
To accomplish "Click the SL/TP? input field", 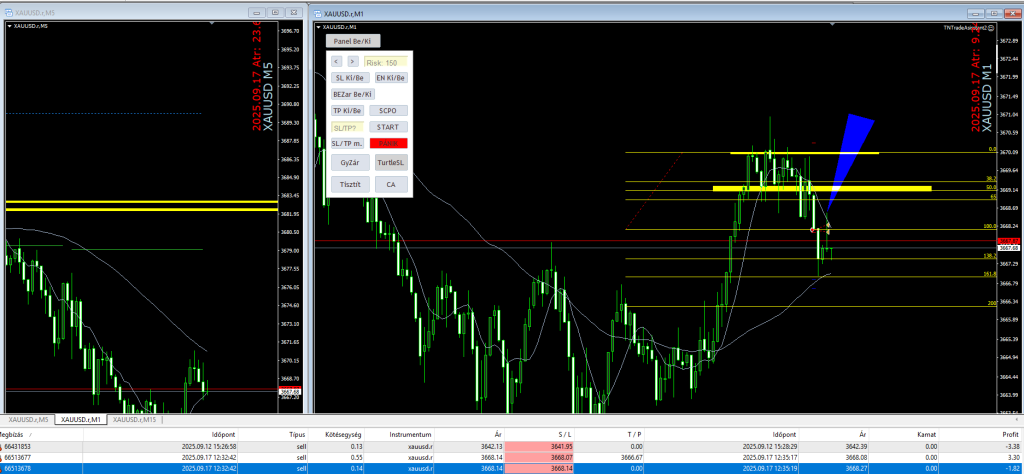I will (347, 127).
